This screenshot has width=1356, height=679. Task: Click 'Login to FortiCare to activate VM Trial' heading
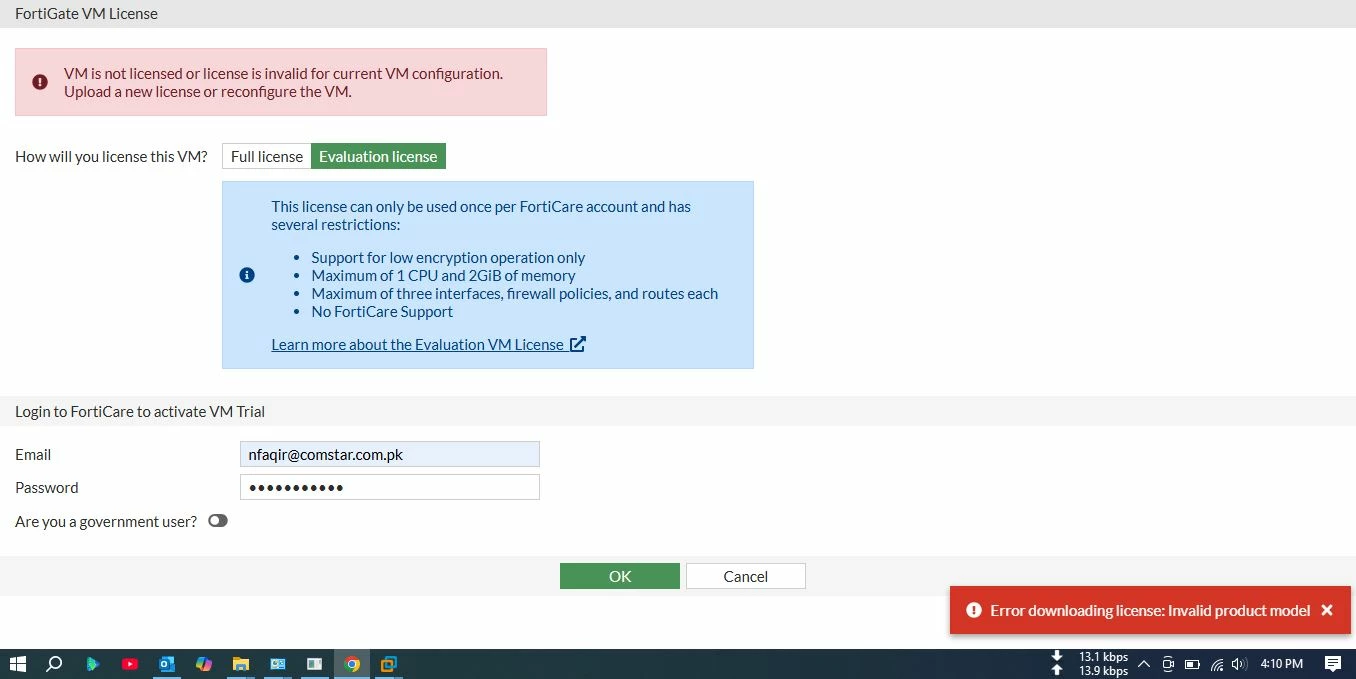140,411
